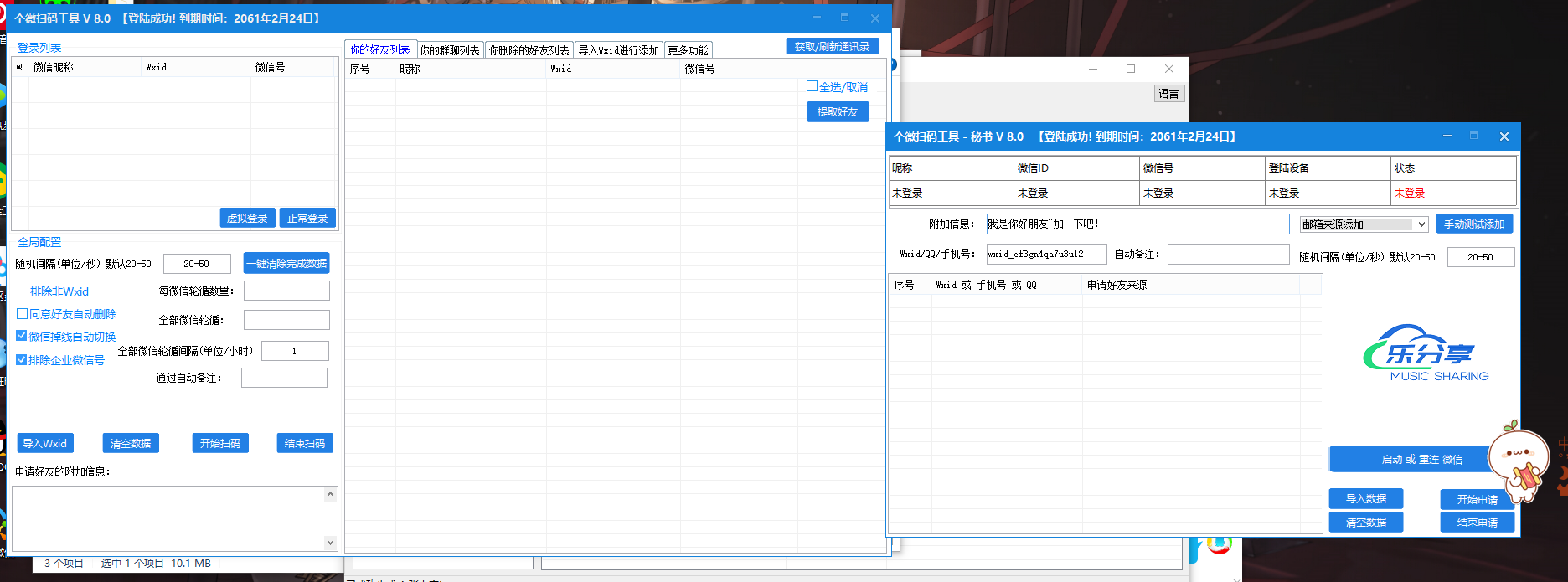
Task: Close the 秘书 V 8.0 window
Action: (1504, 136)
